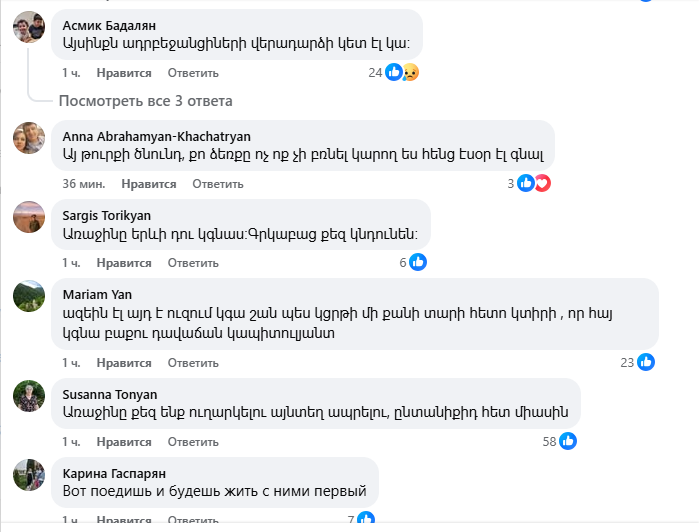Click like icon showing 58 on Susanna Tonyan's comment
This screenshot has width=699, height=532.
(x=568, y=441)
